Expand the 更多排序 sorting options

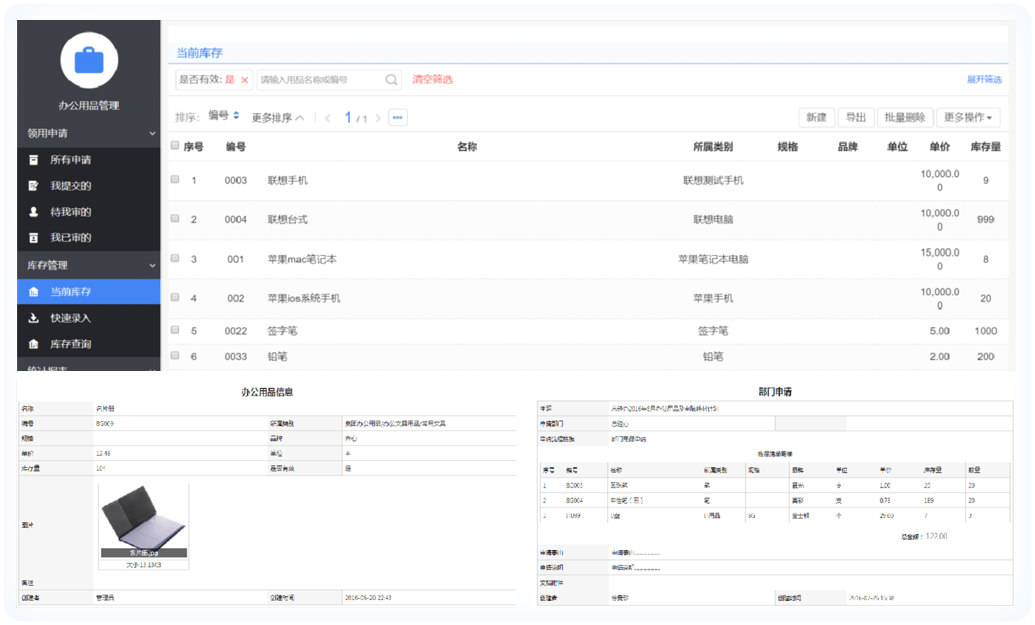pos(278,118)
